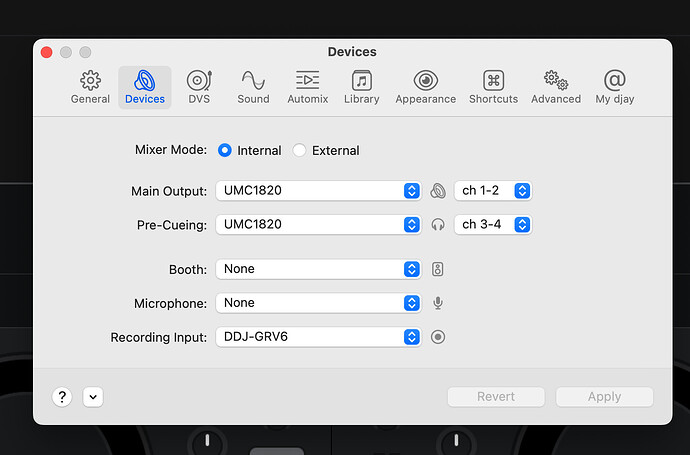Screen dimensions: 690x455
Task: Open the help question mark button
Action: (x=62, y=396)
